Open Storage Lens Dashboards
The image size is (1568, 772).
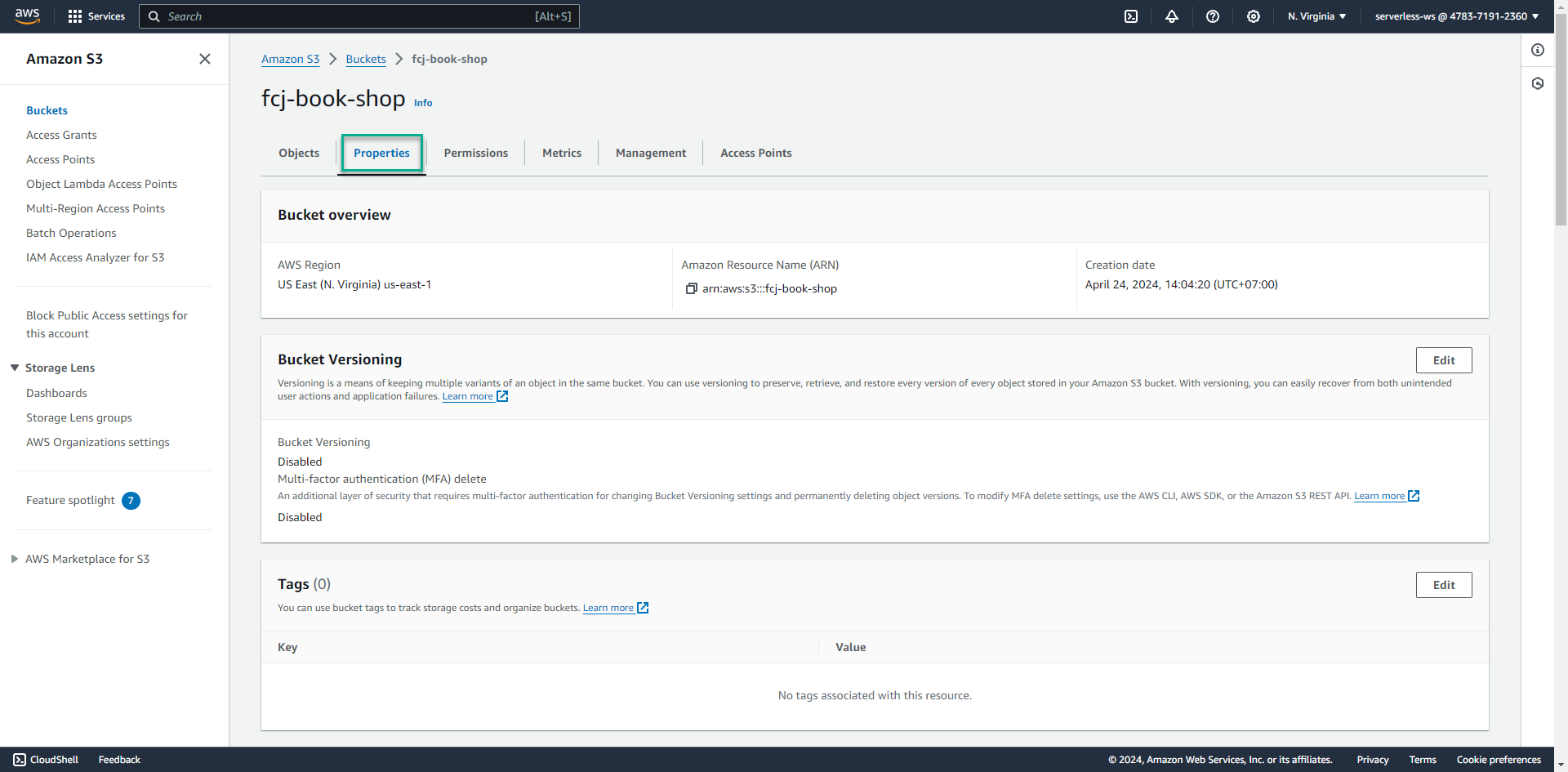tap(56, 393)
